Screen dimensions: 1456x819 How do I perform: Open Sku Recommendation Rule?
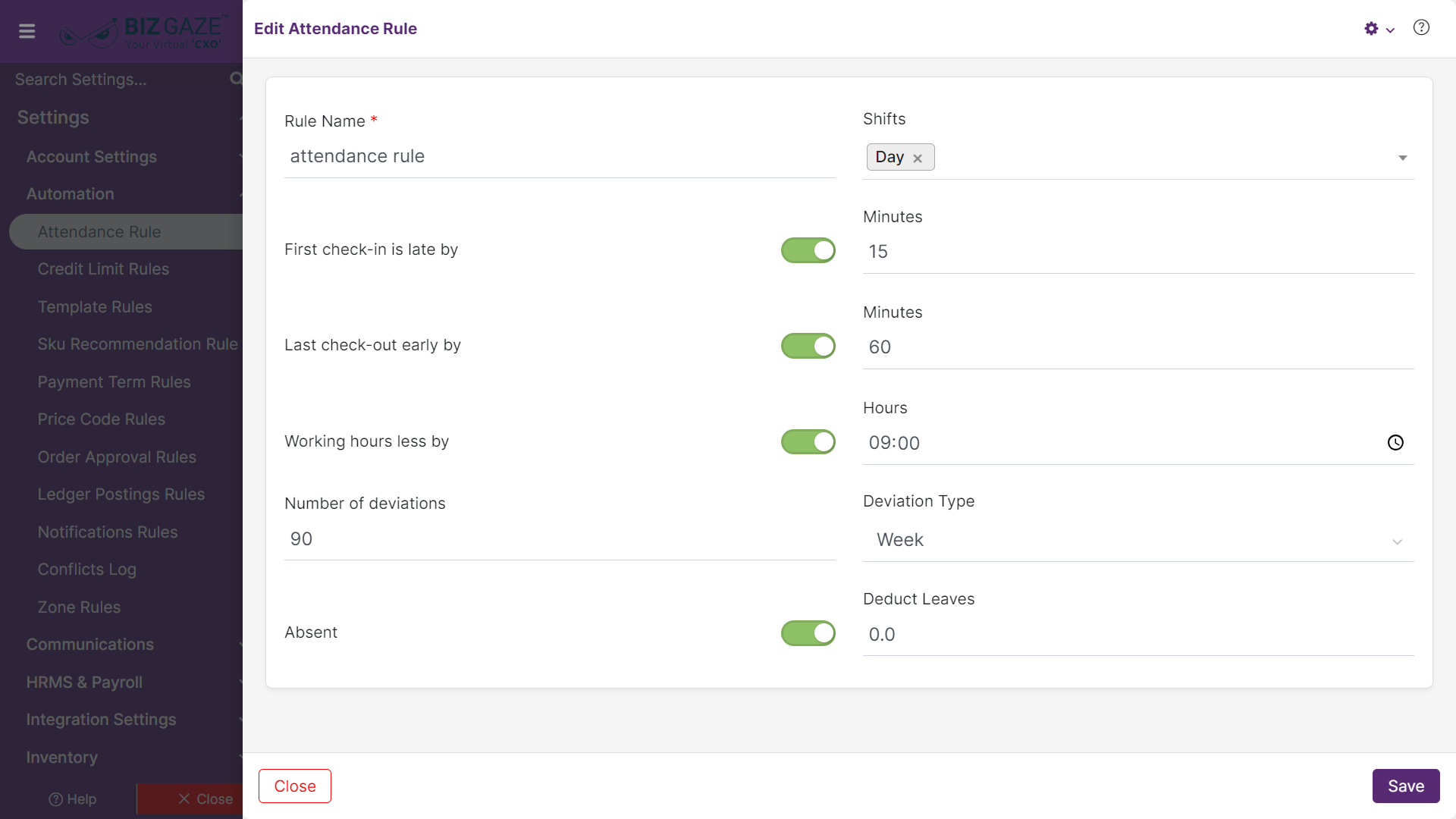138,344
